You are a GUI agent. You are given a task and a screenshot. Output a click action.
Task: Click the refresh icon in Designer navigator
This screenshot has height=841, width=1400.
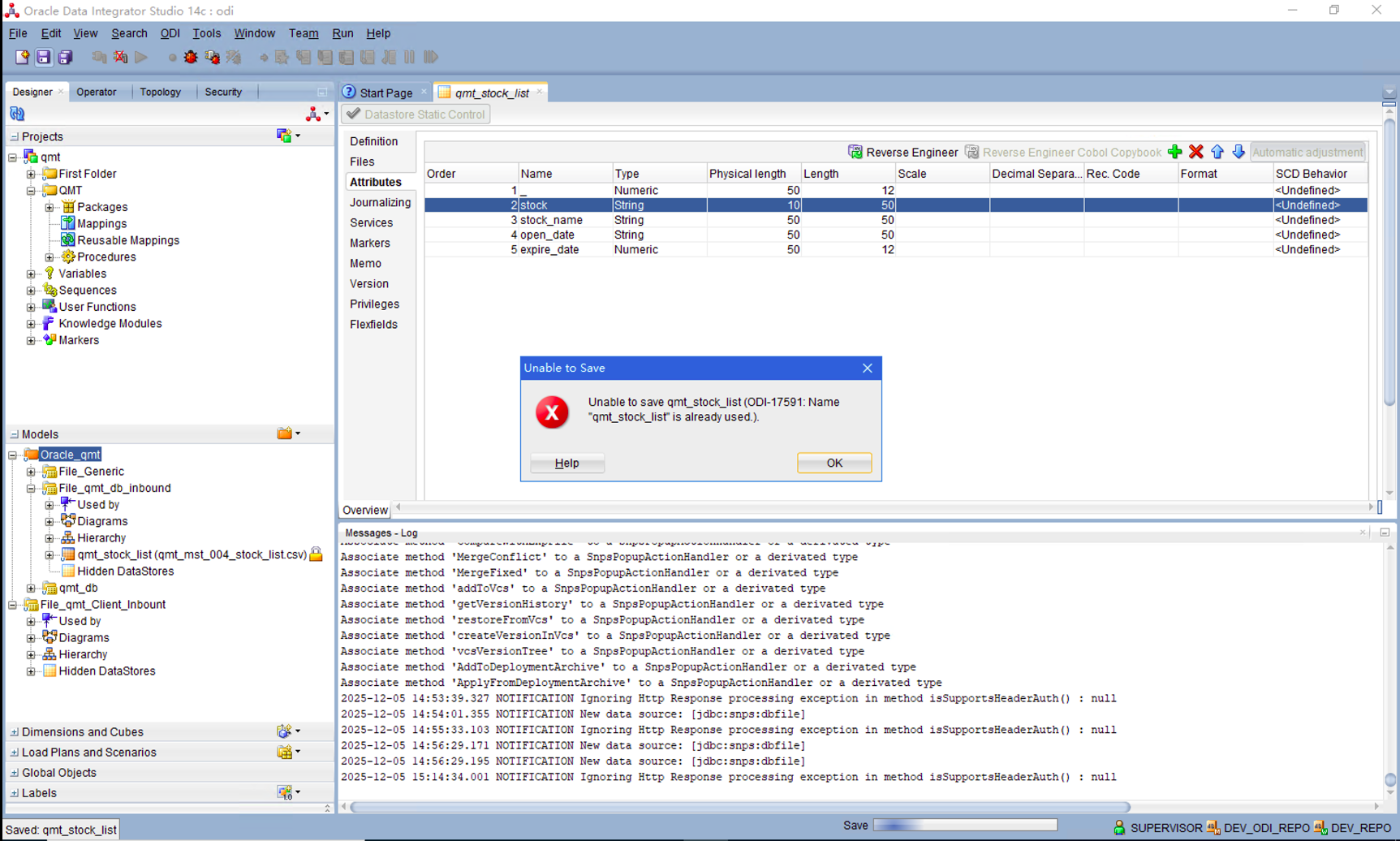(x=17, y=114)
